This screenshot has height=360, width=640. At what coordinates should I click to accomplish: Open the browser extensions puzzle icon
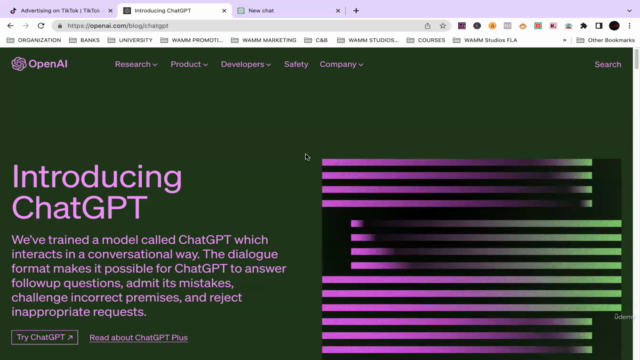point(584,26)
